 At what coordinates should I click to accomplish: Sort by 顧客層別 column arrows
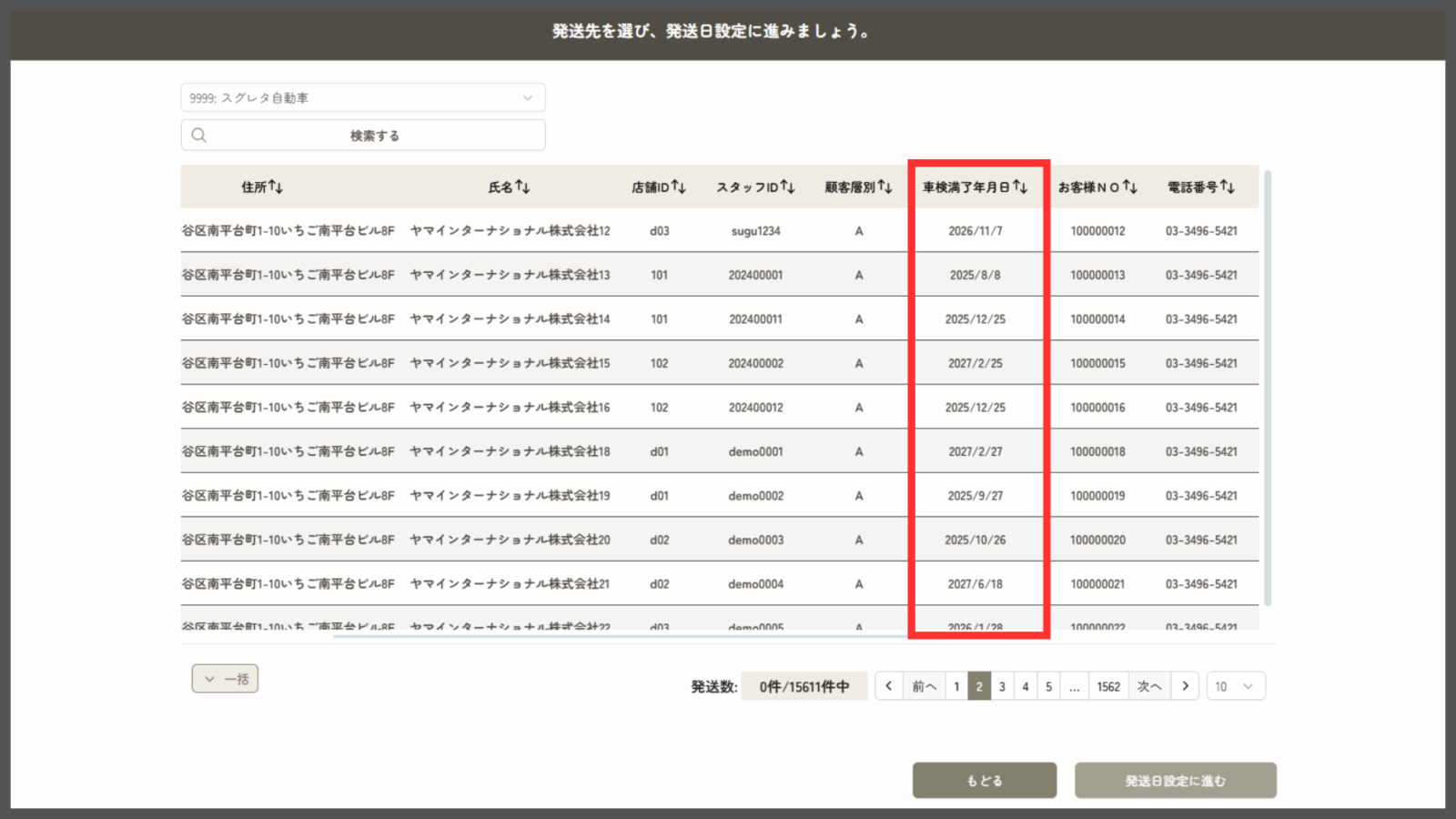[885, 187]
